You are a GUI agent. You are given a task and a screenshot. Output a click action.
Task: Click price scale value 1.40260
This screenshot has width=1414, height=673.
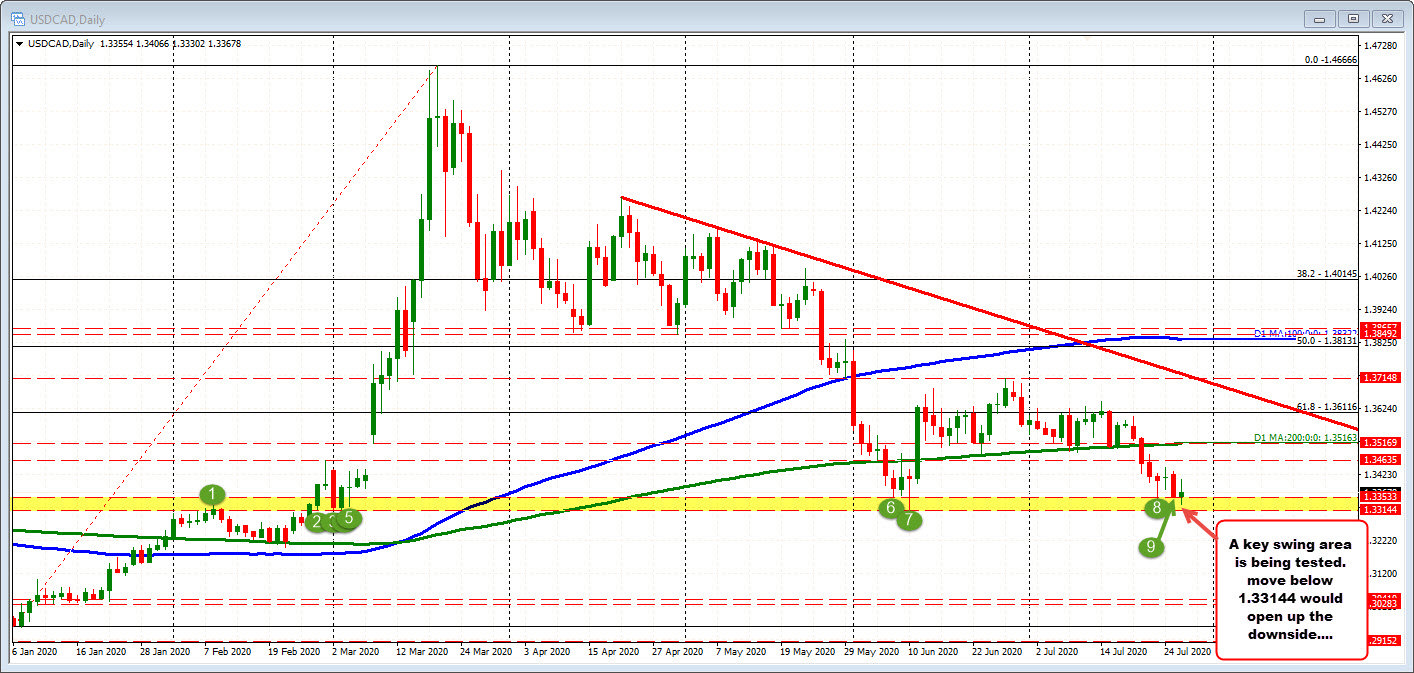pos(1381,276)
